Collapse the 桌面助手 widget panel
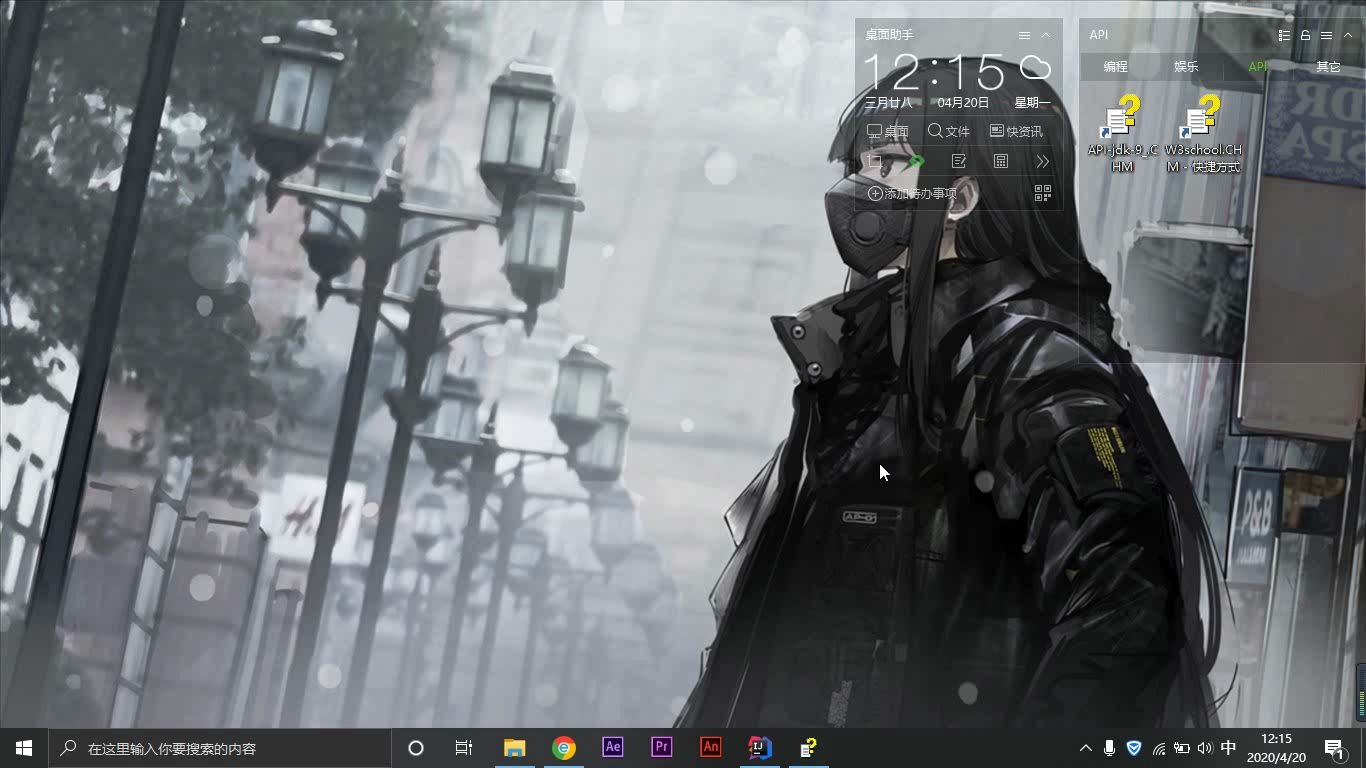Viewport: 1366px width, 768px height. [x=1046, y=35]
